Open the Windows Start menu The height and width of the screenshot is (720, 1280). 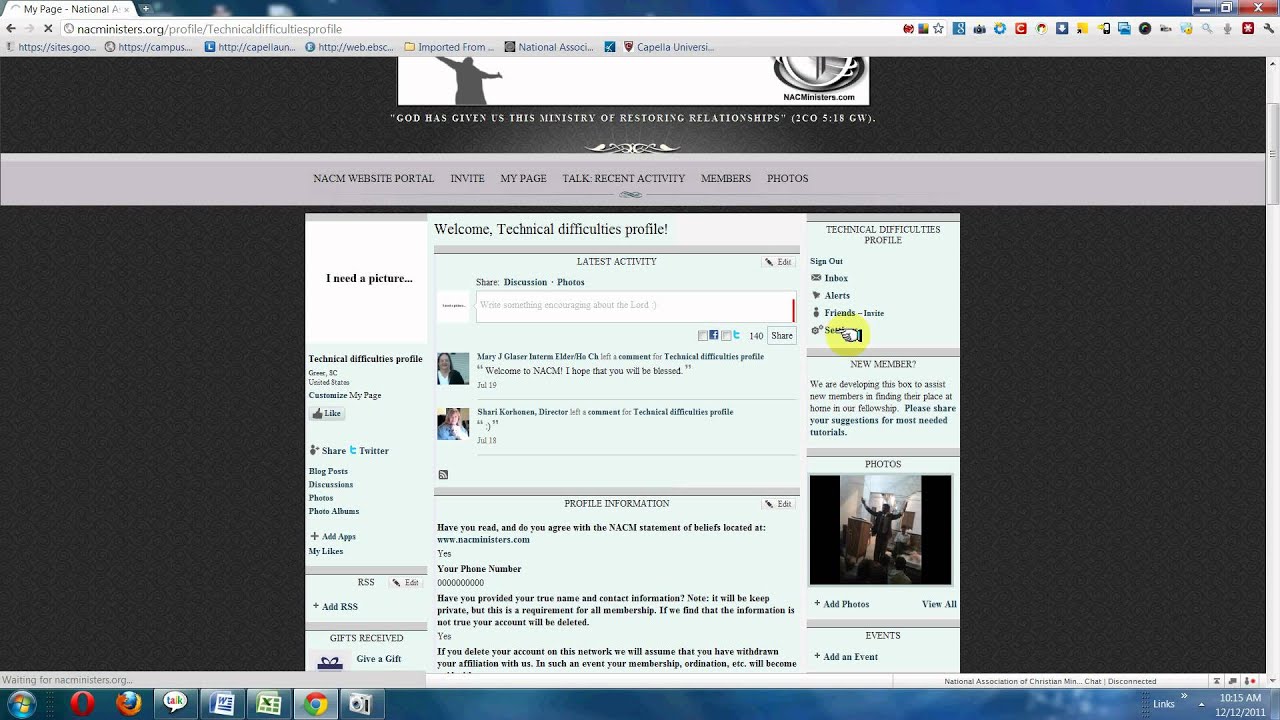coord(20,704)
